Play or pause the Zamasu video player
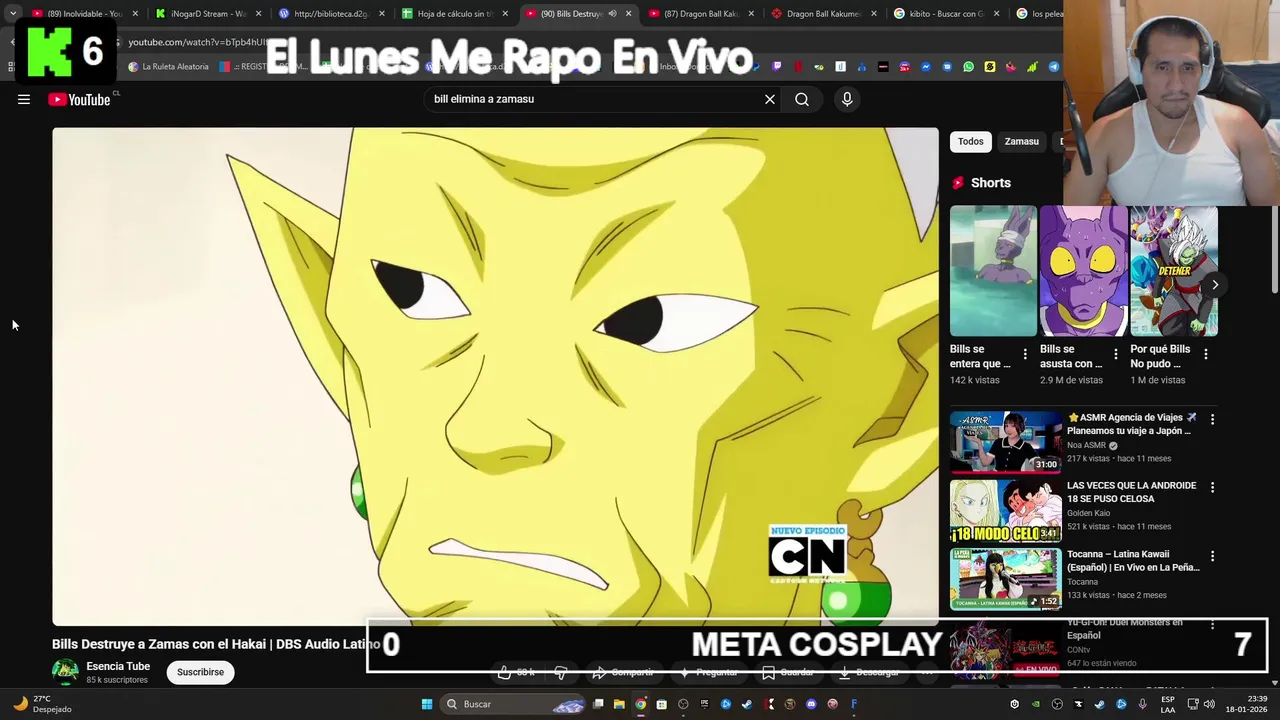This screenshot has height=720, width=1280. click(x=495, y=376)
